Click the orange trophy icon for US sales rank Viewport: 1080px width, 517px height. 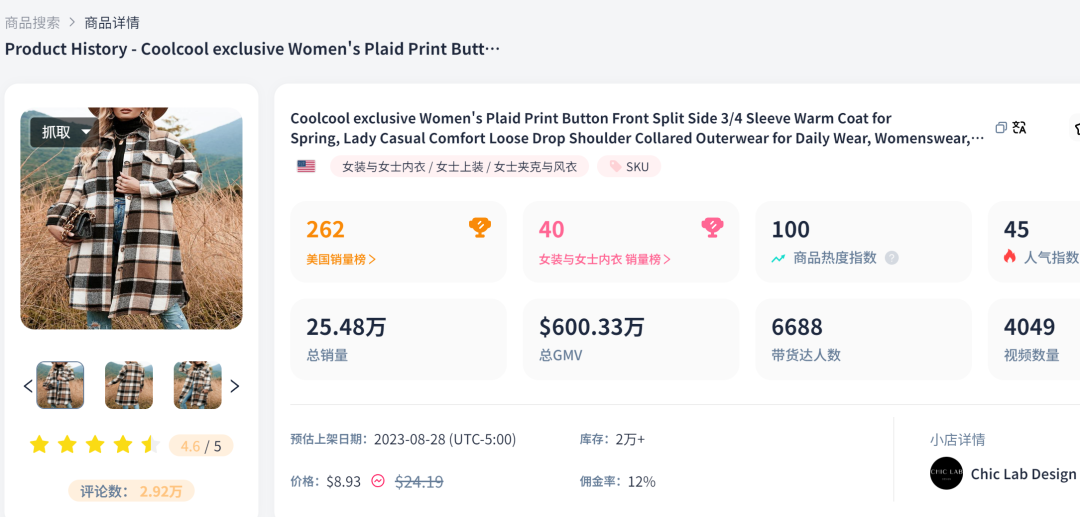click(480, 228)
